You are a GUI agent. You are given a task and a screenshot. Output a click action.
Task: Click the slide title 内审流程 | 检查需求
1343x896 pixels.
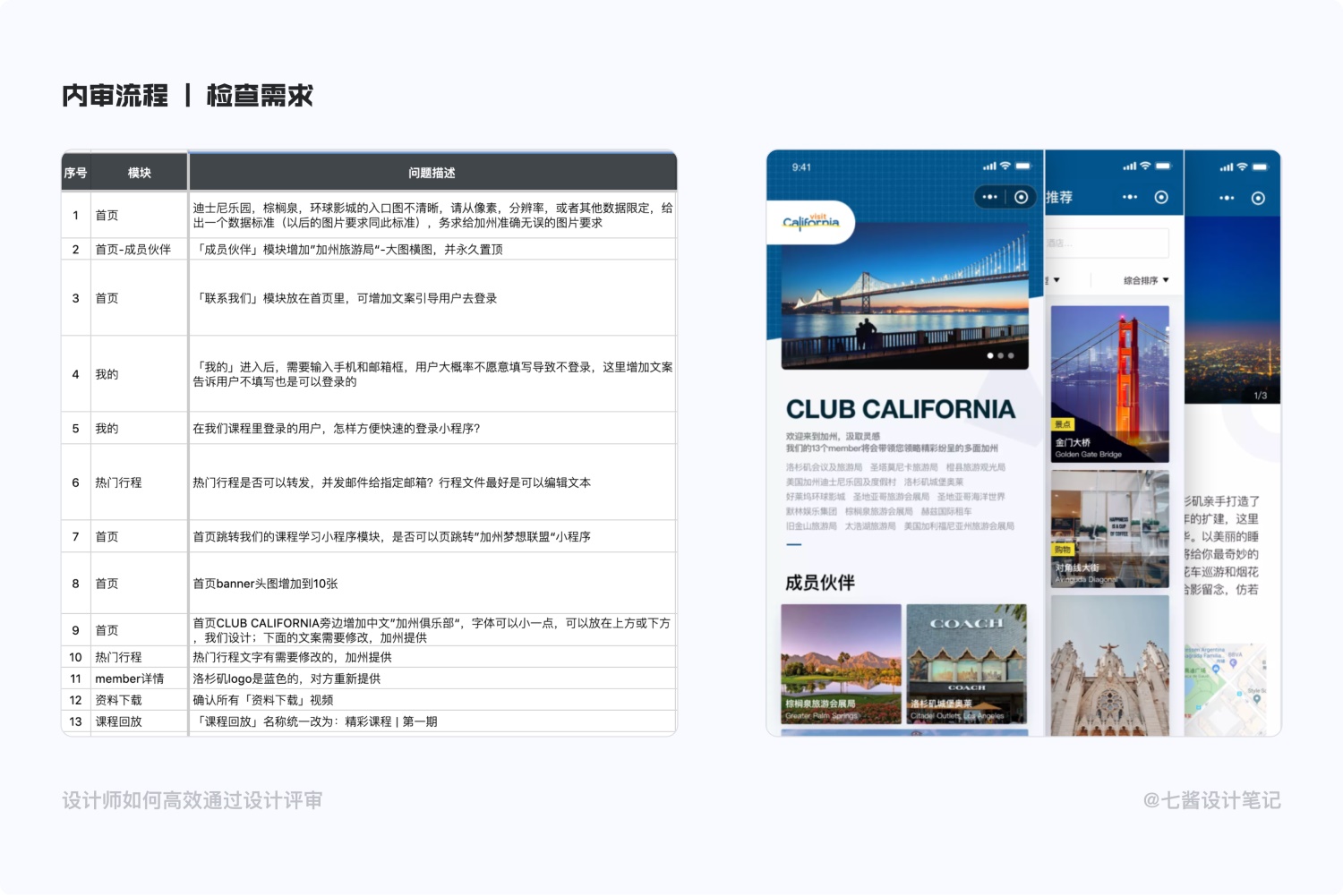coord(187,95)
